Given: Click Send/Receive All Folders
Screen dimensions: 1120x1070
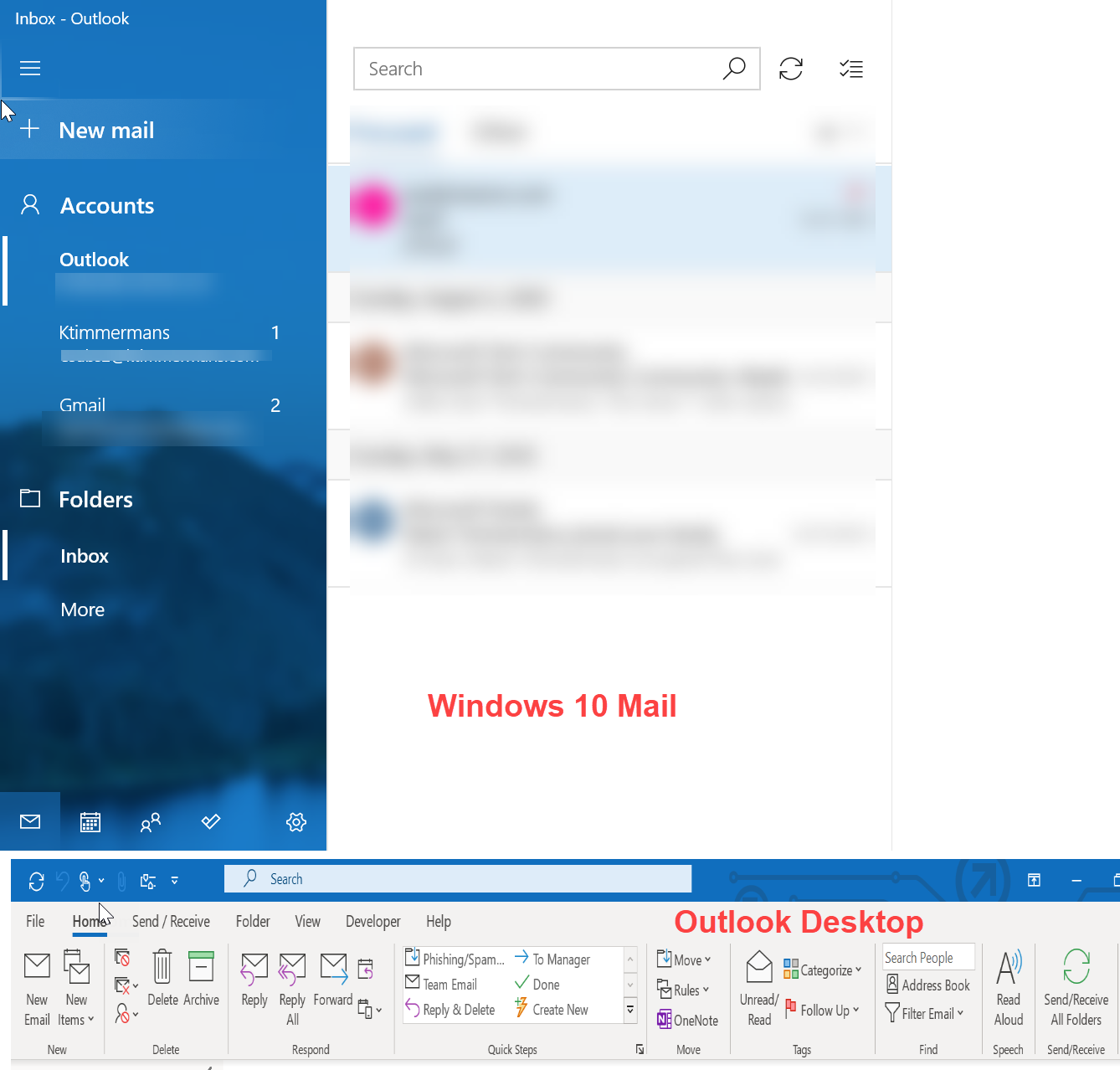Looking at the screenshot, I should point(1076,989).
